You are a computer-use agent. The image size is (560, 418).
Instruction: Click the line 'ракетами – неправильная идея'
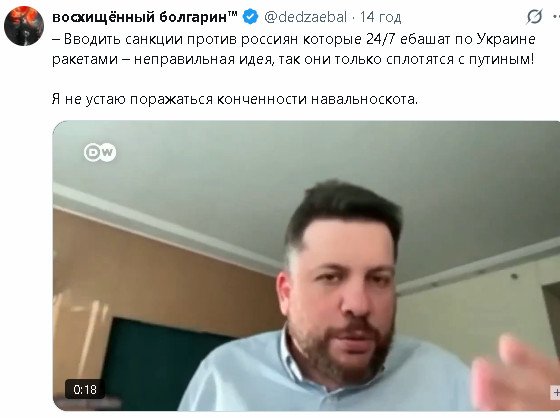click(293, 59)
